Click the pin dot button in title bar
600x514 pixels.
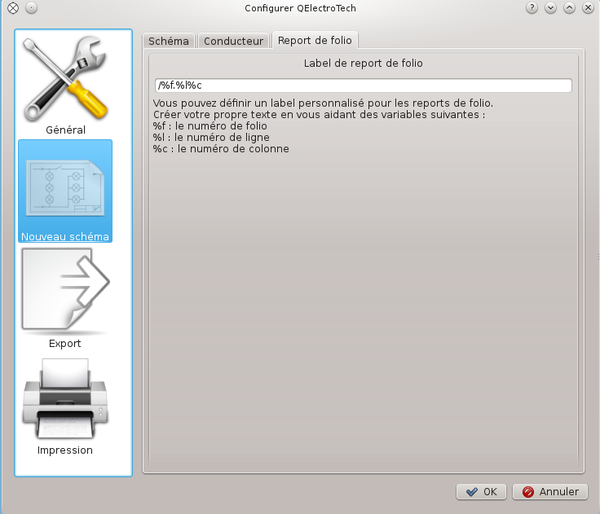pos(31,8)
